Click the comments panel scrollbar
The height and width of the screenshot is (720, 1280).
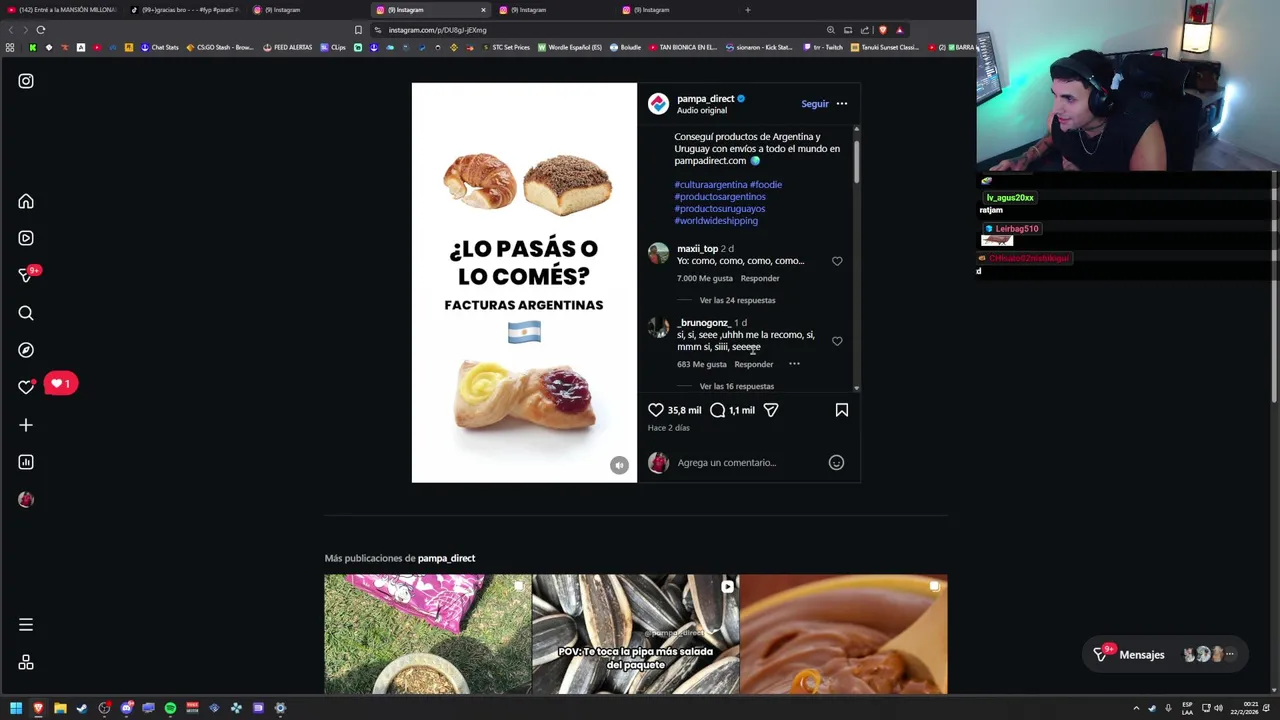pos(856,160)
